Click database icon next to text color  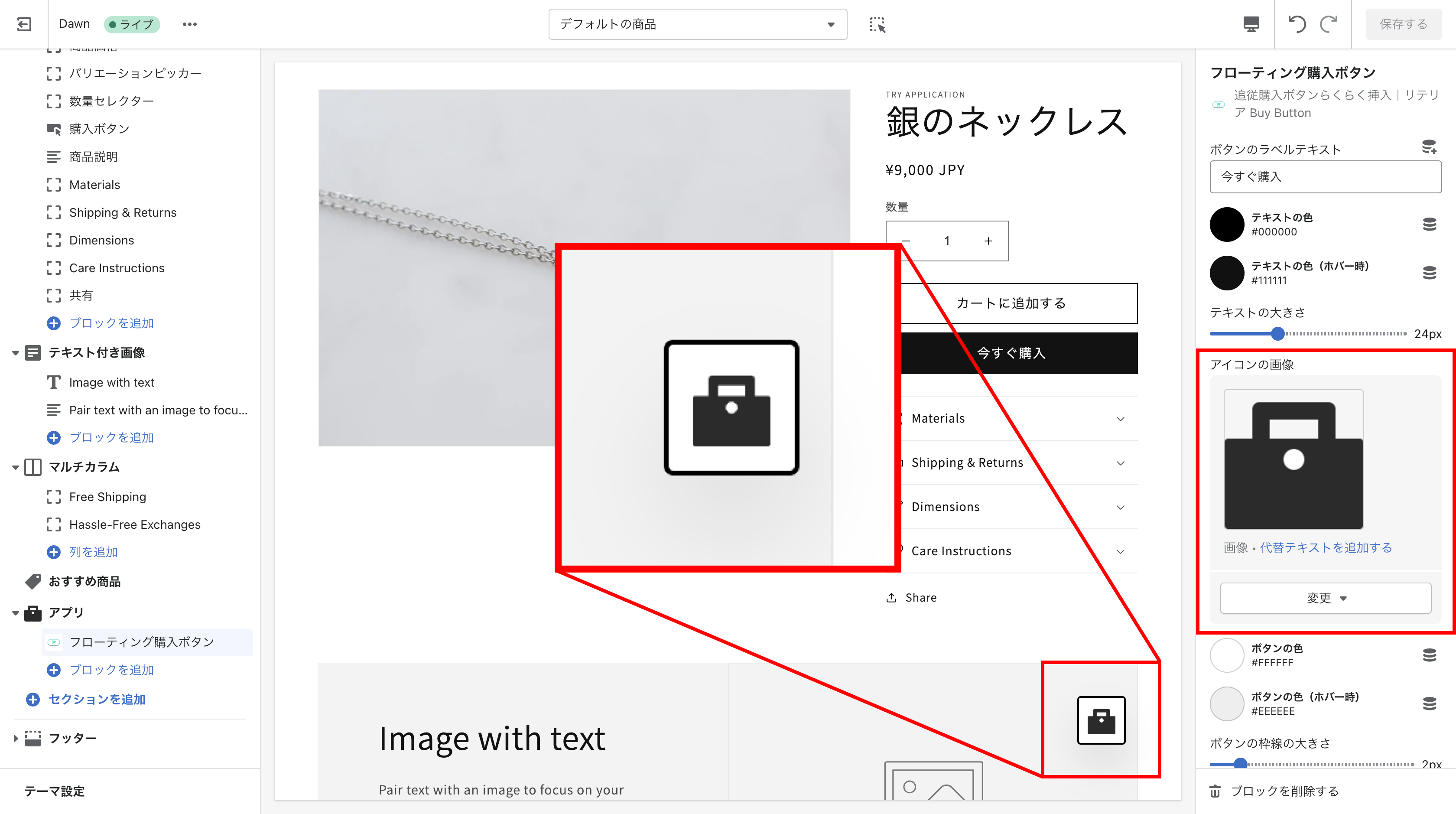[1429, 225]
